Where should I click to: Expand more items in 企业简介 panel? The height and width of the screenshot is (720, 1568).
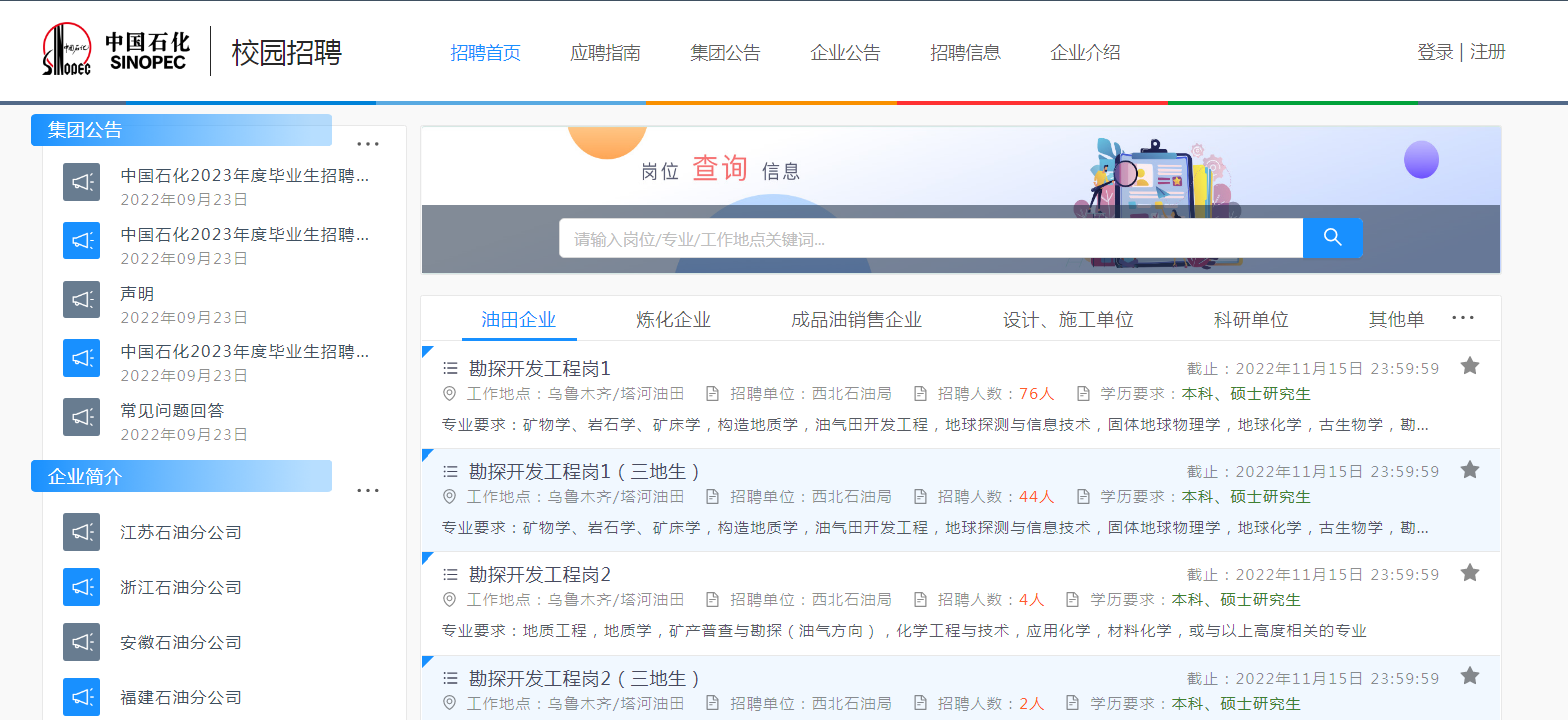tap(368, 490)
